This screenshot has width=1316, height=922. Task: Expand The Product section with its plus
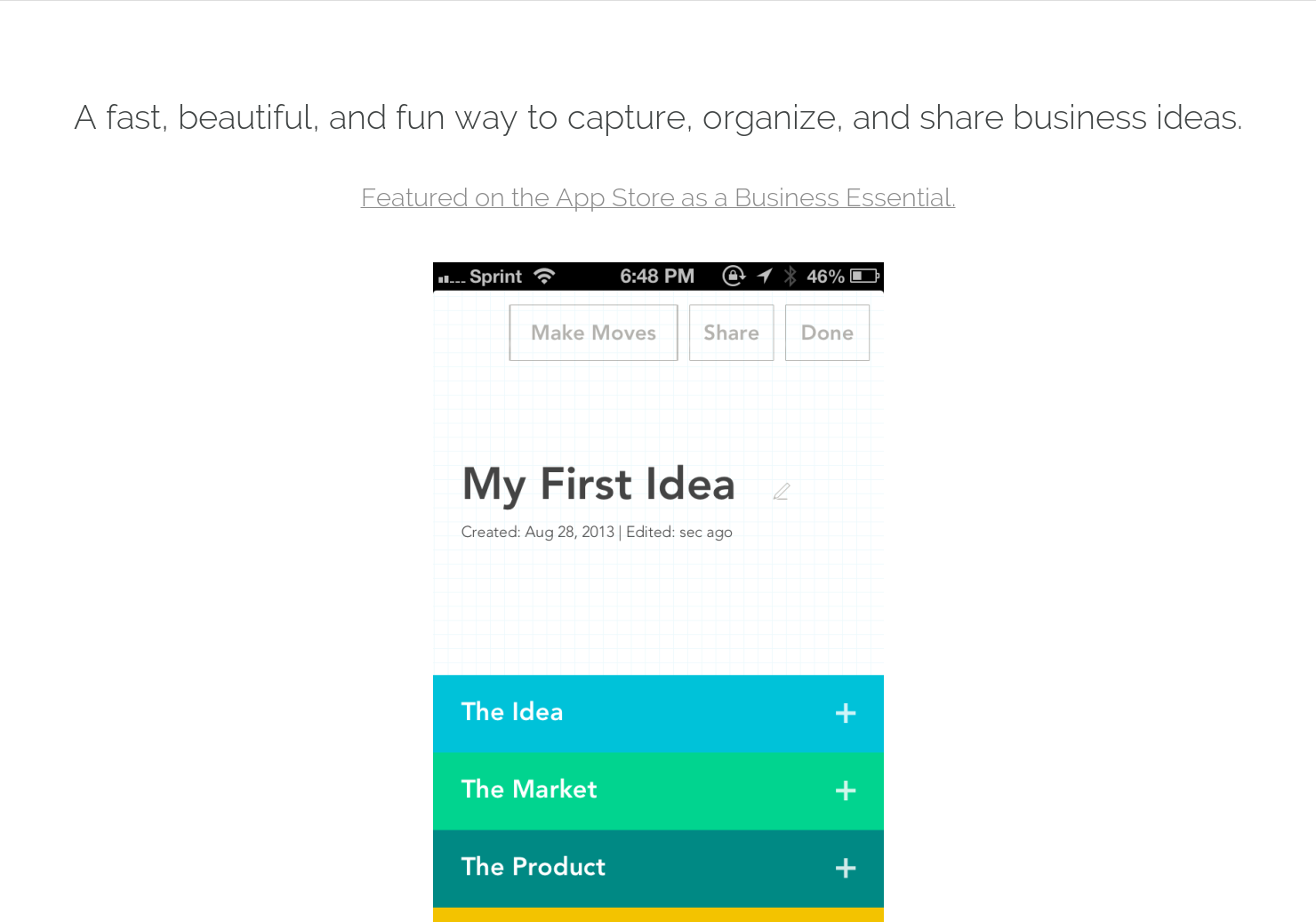(x=846, y=868)
